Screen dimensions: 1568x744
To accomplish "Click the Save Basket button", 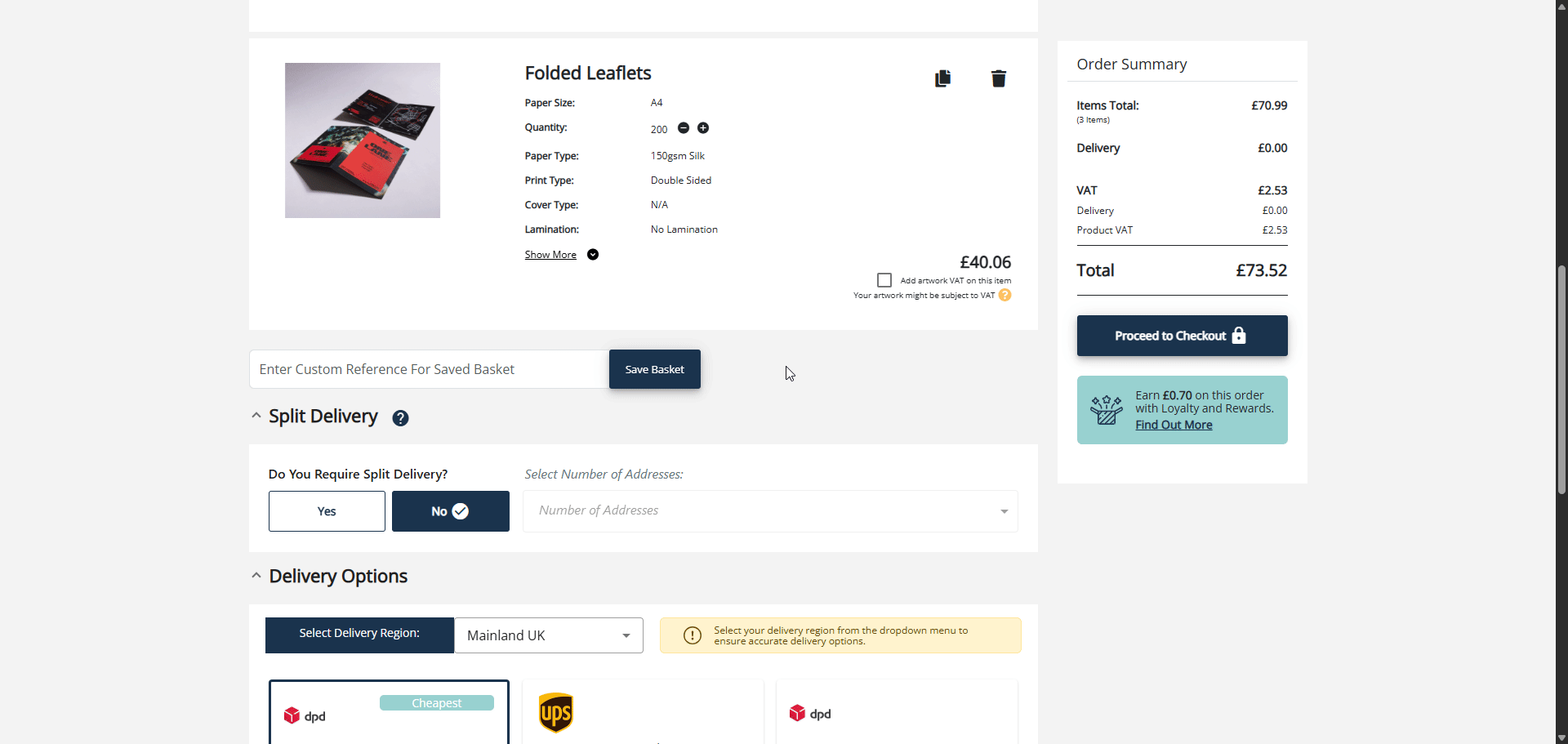I will tap(654, 369).
